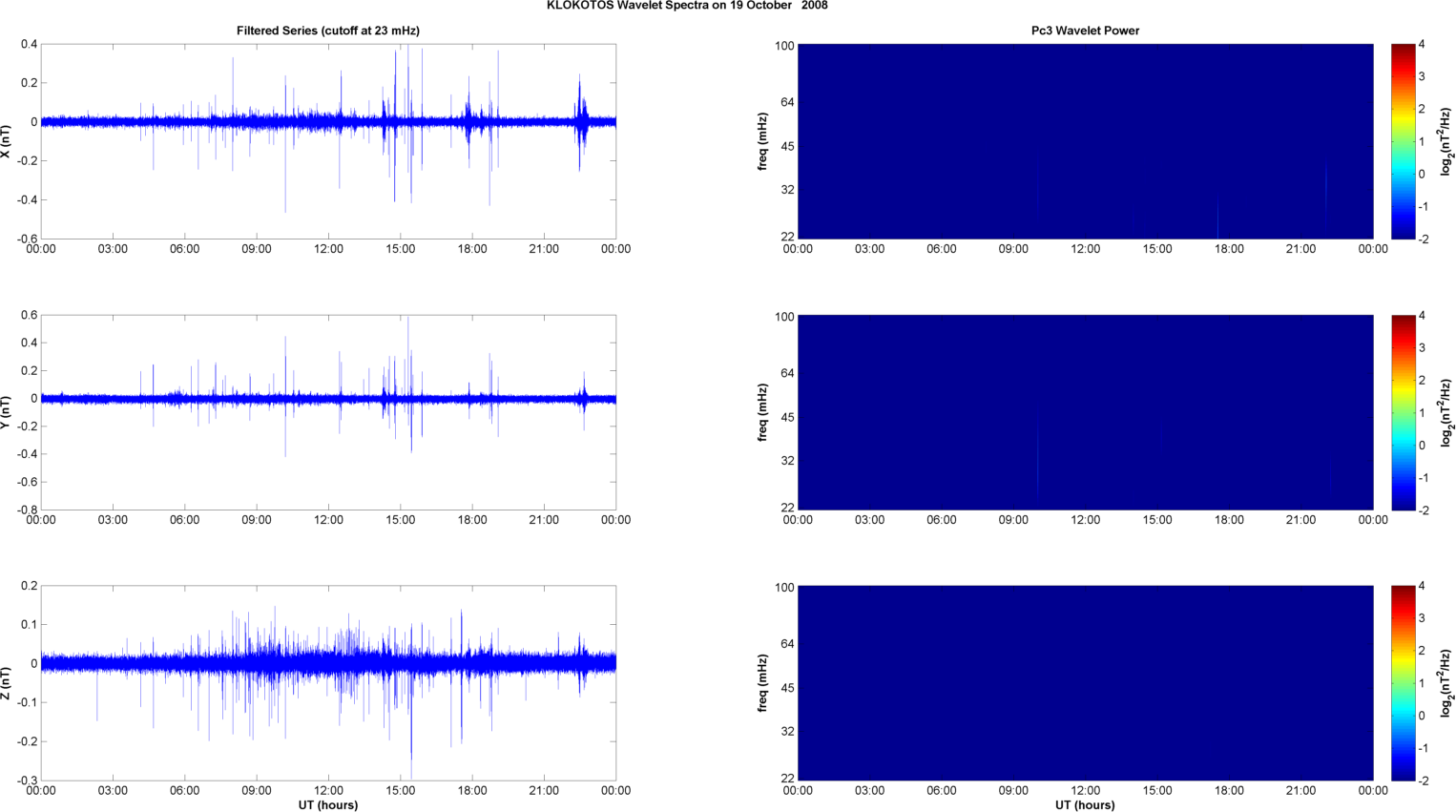Image resolution: width=1456 pixels, height=812 pixels.
Task: Select the 'Filtered Series (cutoff at 23 mHz)' heading
Action: coord(328,31)
